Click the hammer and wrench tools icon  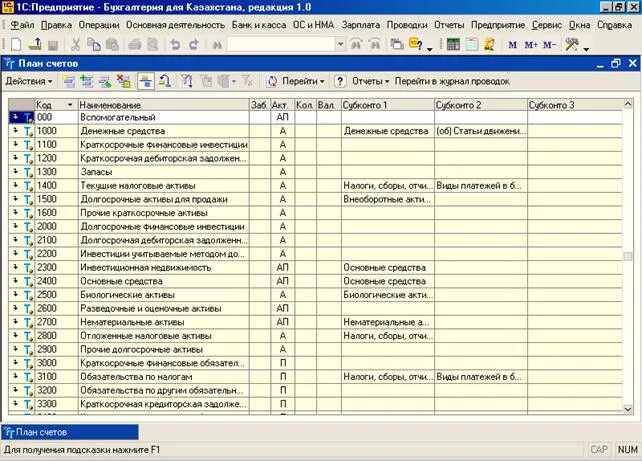coord(572,44)
